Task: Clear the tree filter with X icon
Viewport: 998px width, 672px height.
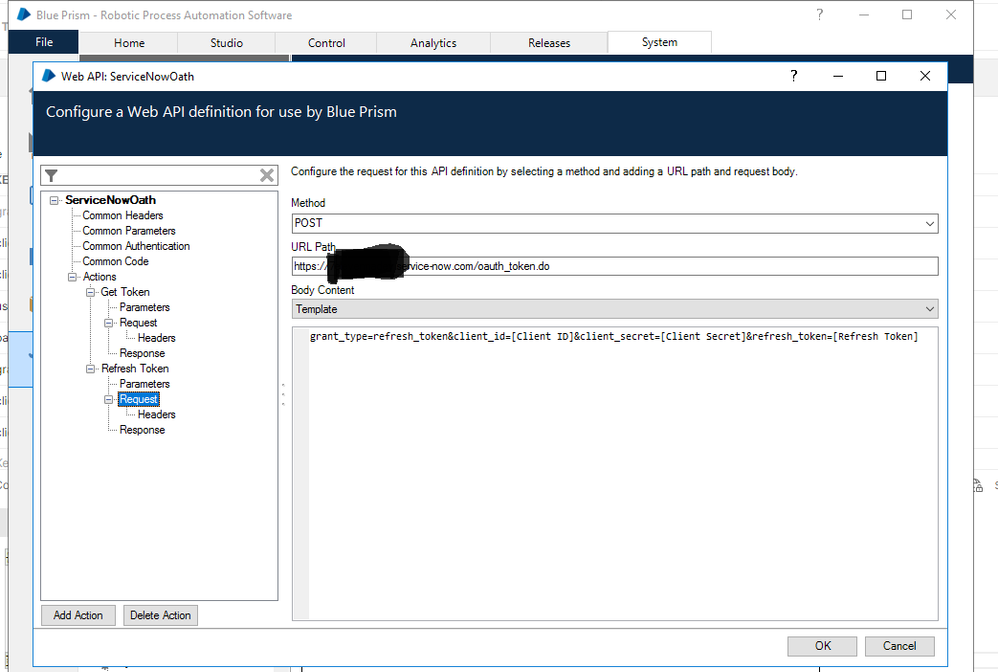Action: 267,176
